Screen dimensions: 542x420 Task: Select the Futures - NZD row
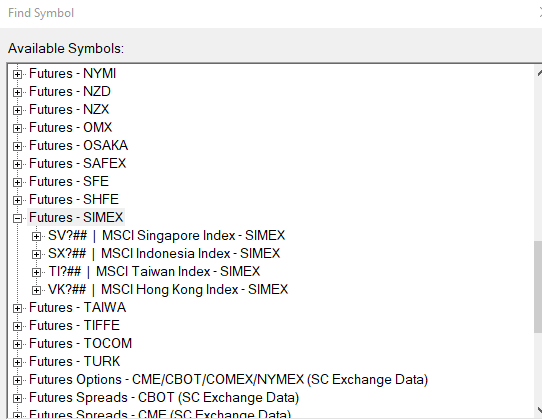pyautogui.click(x=70, y=92)
